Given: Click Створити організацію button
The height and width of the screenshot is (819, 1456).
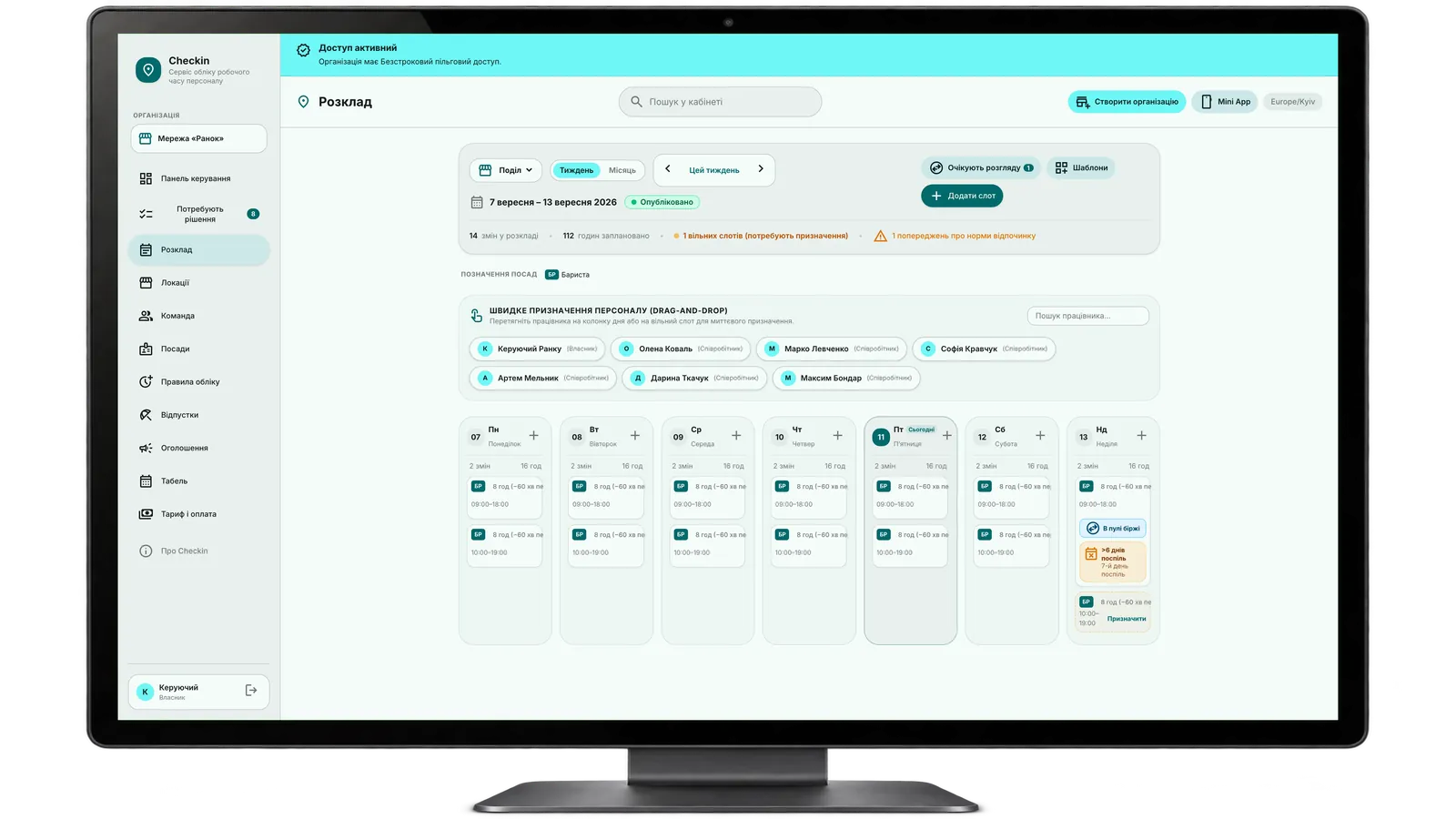Looking at the screenshot, I should pyautogui.click(x=1127, y=102).
